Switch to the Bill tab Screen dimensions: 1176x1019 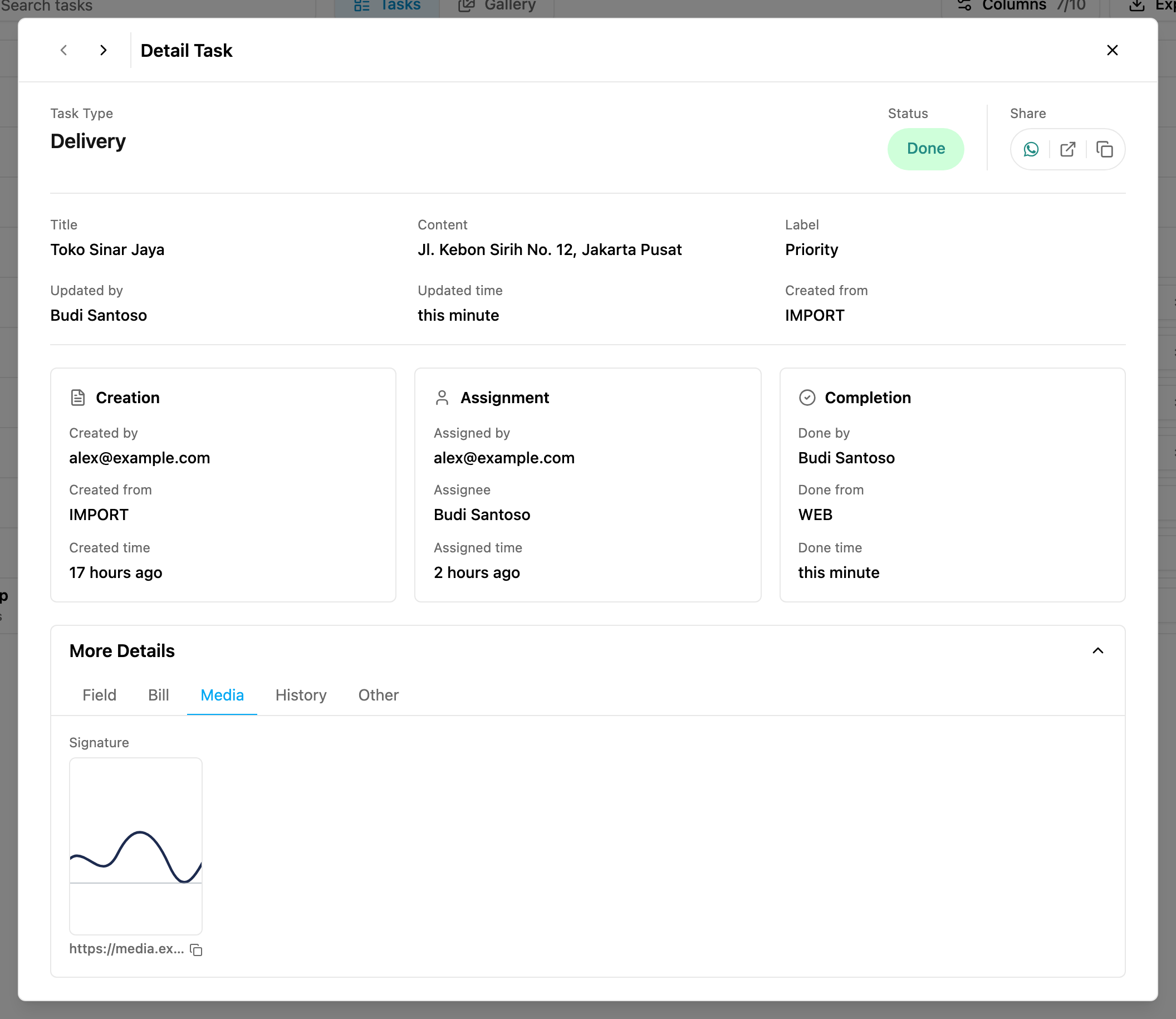[159, 695]
